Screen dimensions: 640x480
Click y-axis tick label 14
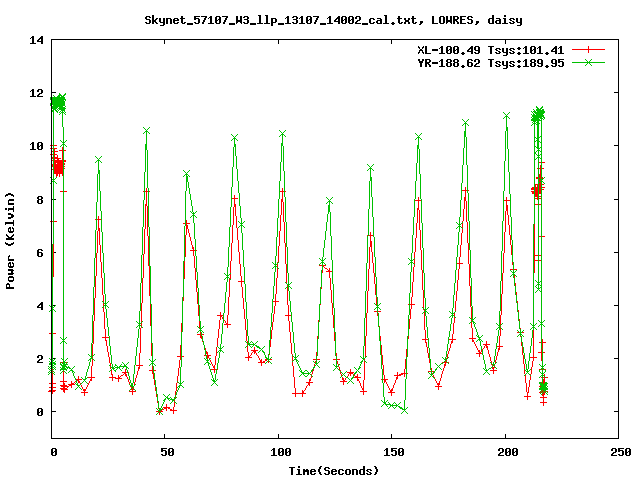coord(36,40)
